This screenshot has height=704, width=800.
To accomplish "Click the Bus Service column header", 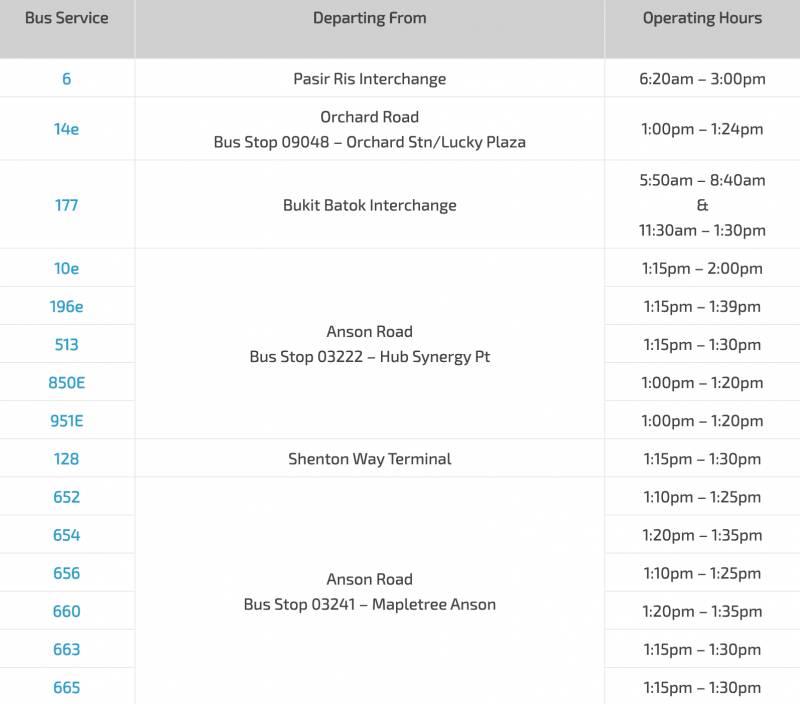I will (x=66, y=18).
